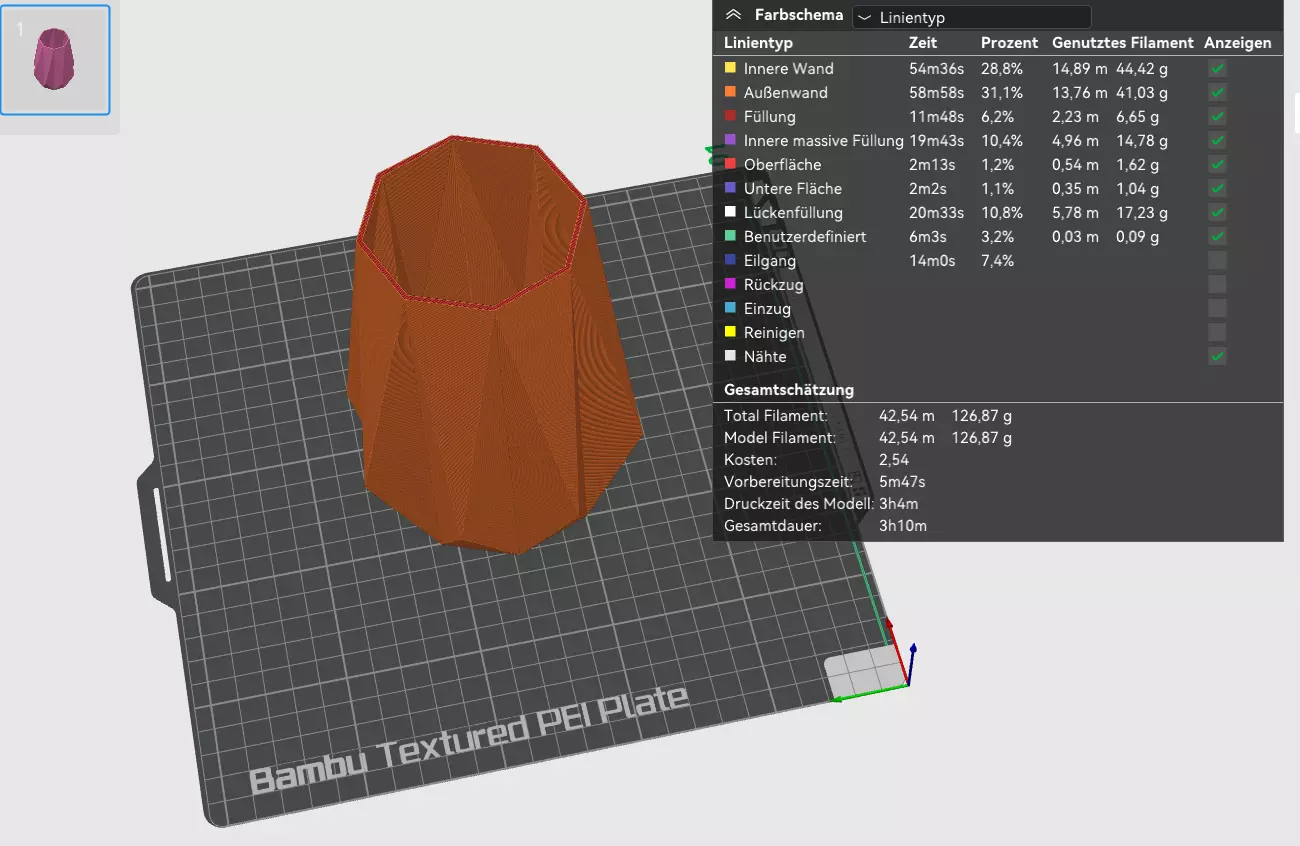
Task: Collapse the Farbschema panel with double chevron
Action: (x=733, y=15)
